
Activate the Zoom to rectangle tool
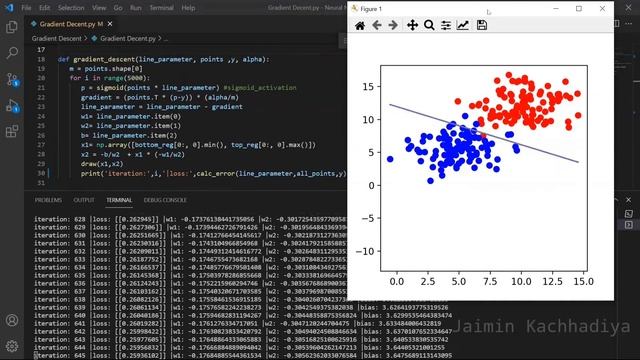429,25
